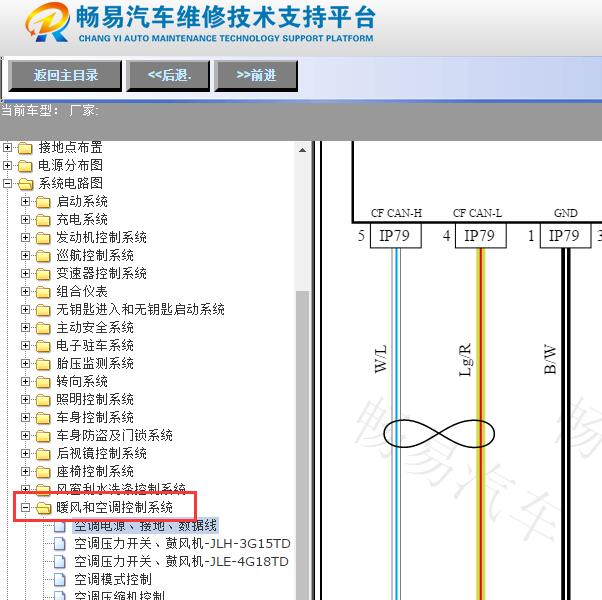Expand the 启动系统 tree node
Image resolution: width=602 pixels, height=600 pixels.
coord(25,201)
